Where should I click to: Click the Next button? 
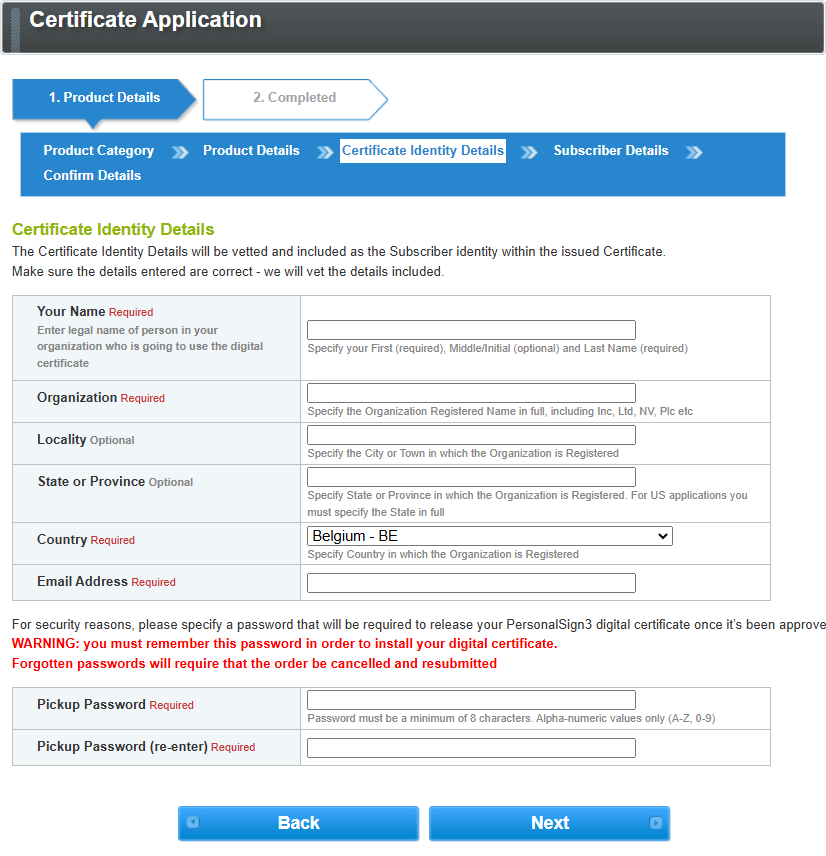549,823
